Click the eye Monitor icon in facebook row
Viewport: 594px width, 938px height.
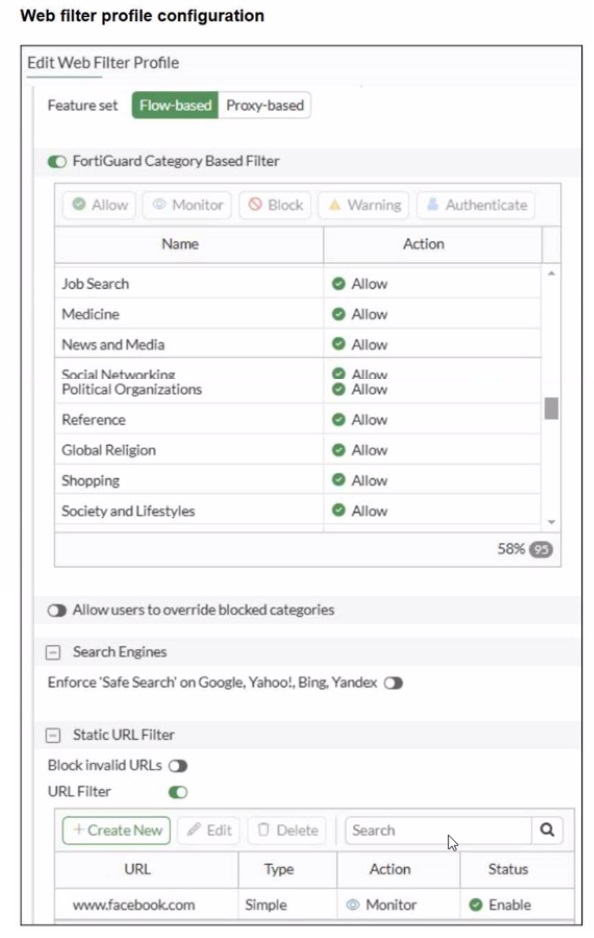(x=353, y=904)
